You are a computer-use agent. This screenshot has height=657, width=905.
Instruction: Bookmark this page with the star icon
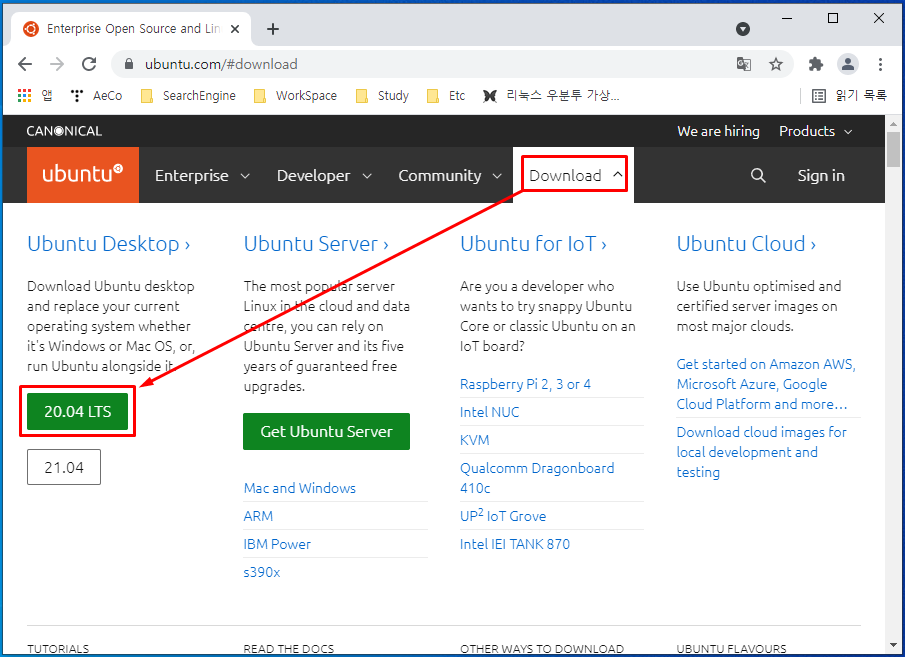(x=776, y=64)
